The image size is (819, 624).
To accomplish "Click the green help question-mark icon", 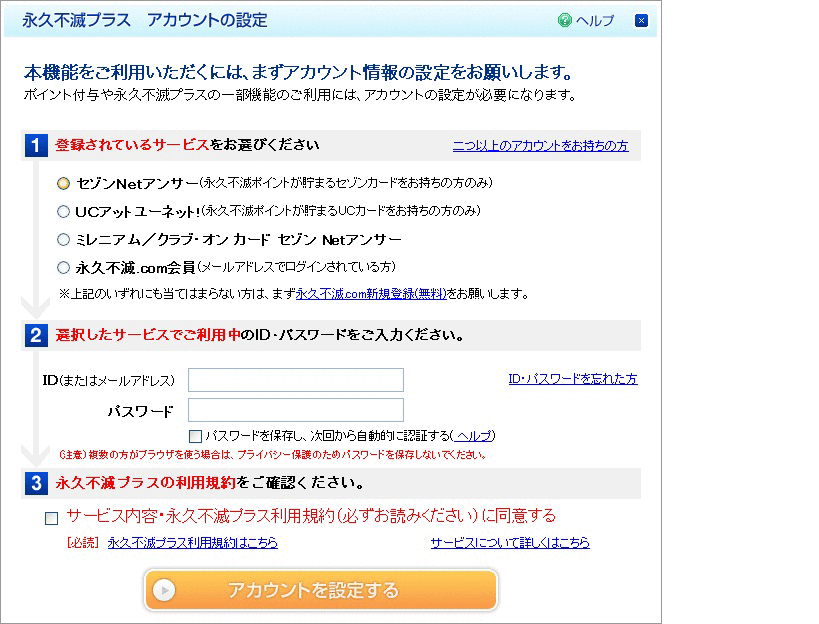I will [565, 20].
